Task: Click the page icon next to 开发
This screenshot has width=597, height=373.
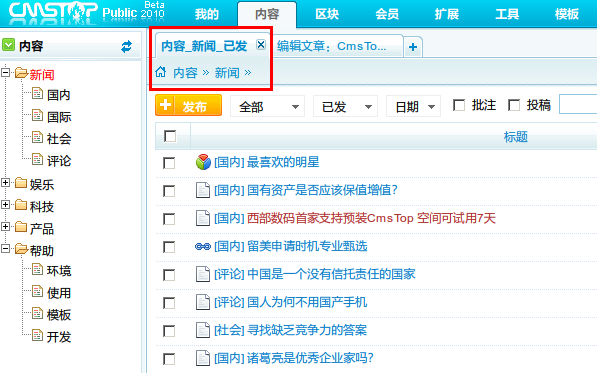Action: pos(37,335)
